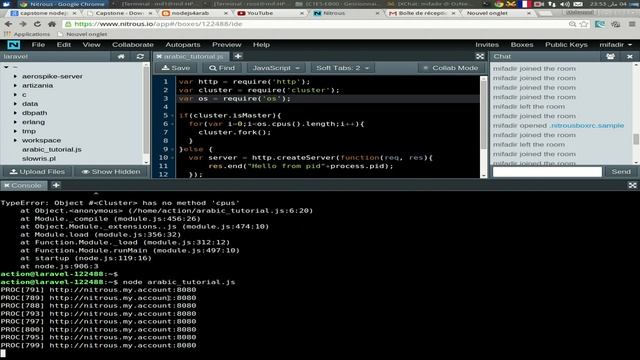The width and height of the screenshot is (640, 360).
Task: Send the chat message
Action: (x=621, y=172)
